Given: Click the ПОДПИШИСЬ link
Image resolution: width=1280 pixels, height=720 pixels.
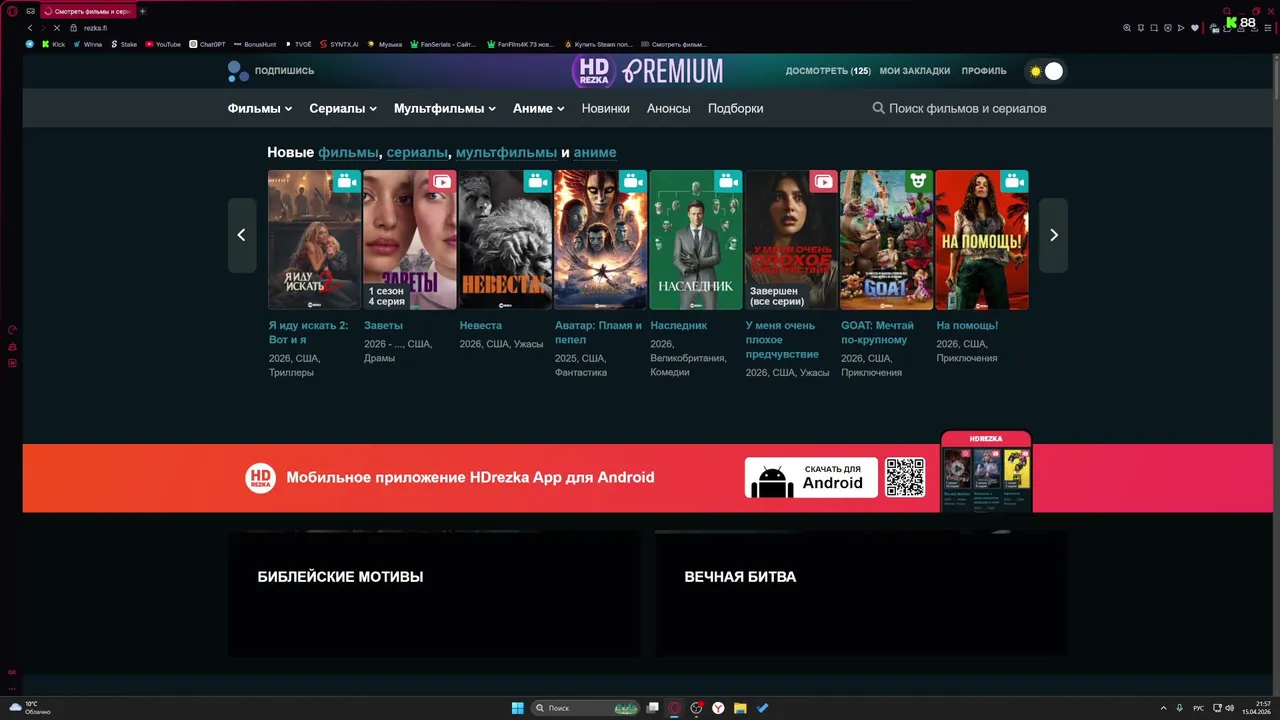Looking at the screenshot, I should coord(284,71).
